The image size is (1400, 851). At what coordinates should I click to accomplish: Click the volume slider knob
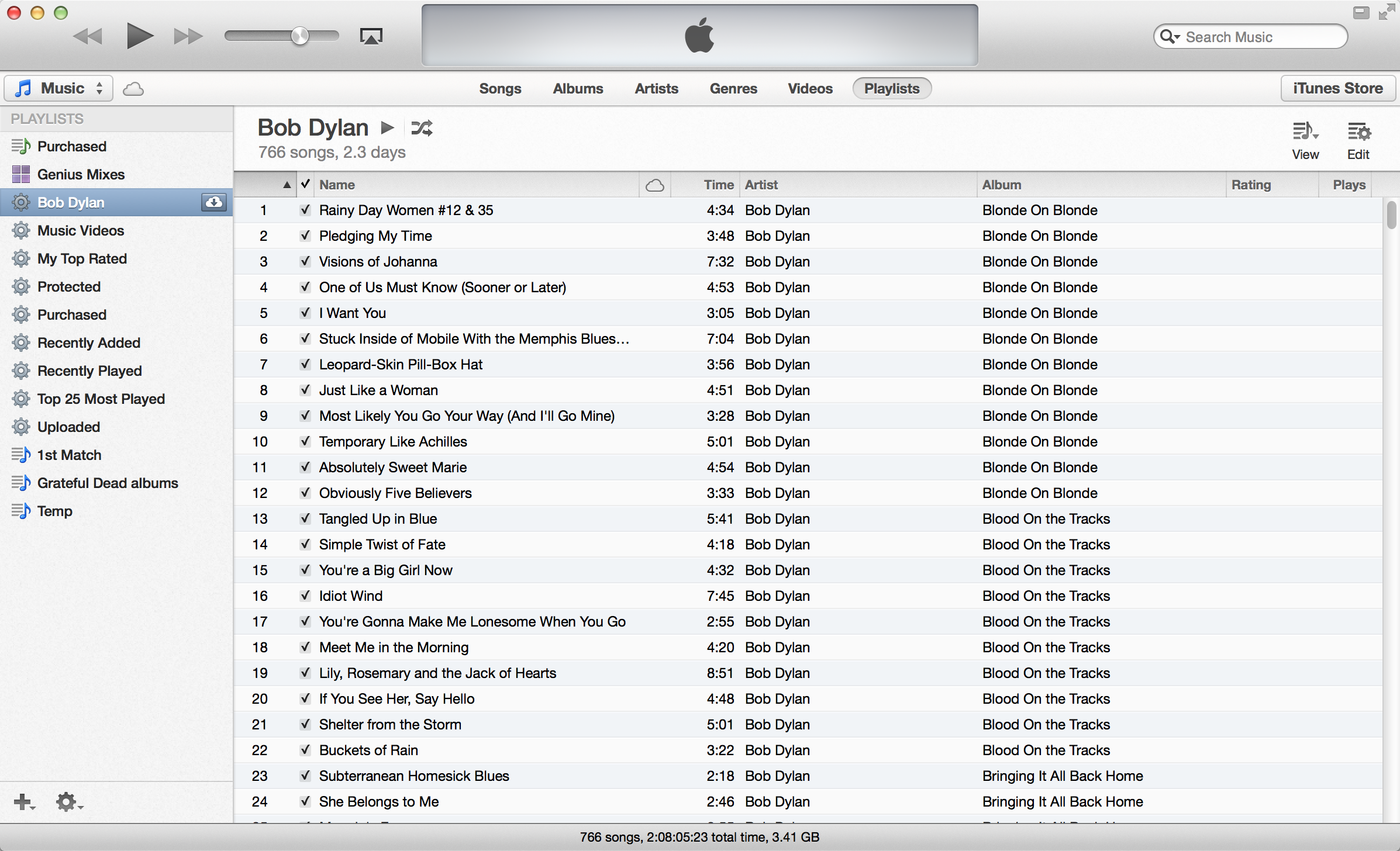tap(300, 36)
